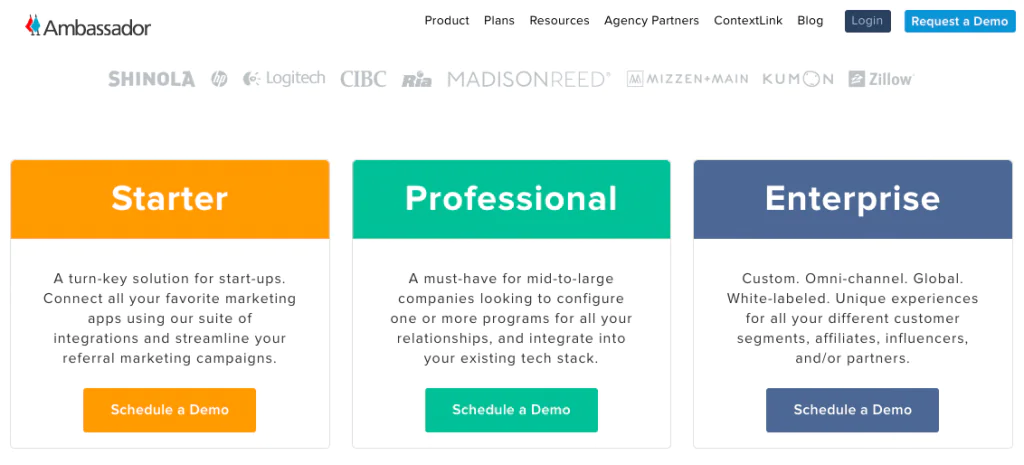Viewport: 1024px width, 465px height.
Task: Click the CIBC logo
Action: (x=363, y=79)
